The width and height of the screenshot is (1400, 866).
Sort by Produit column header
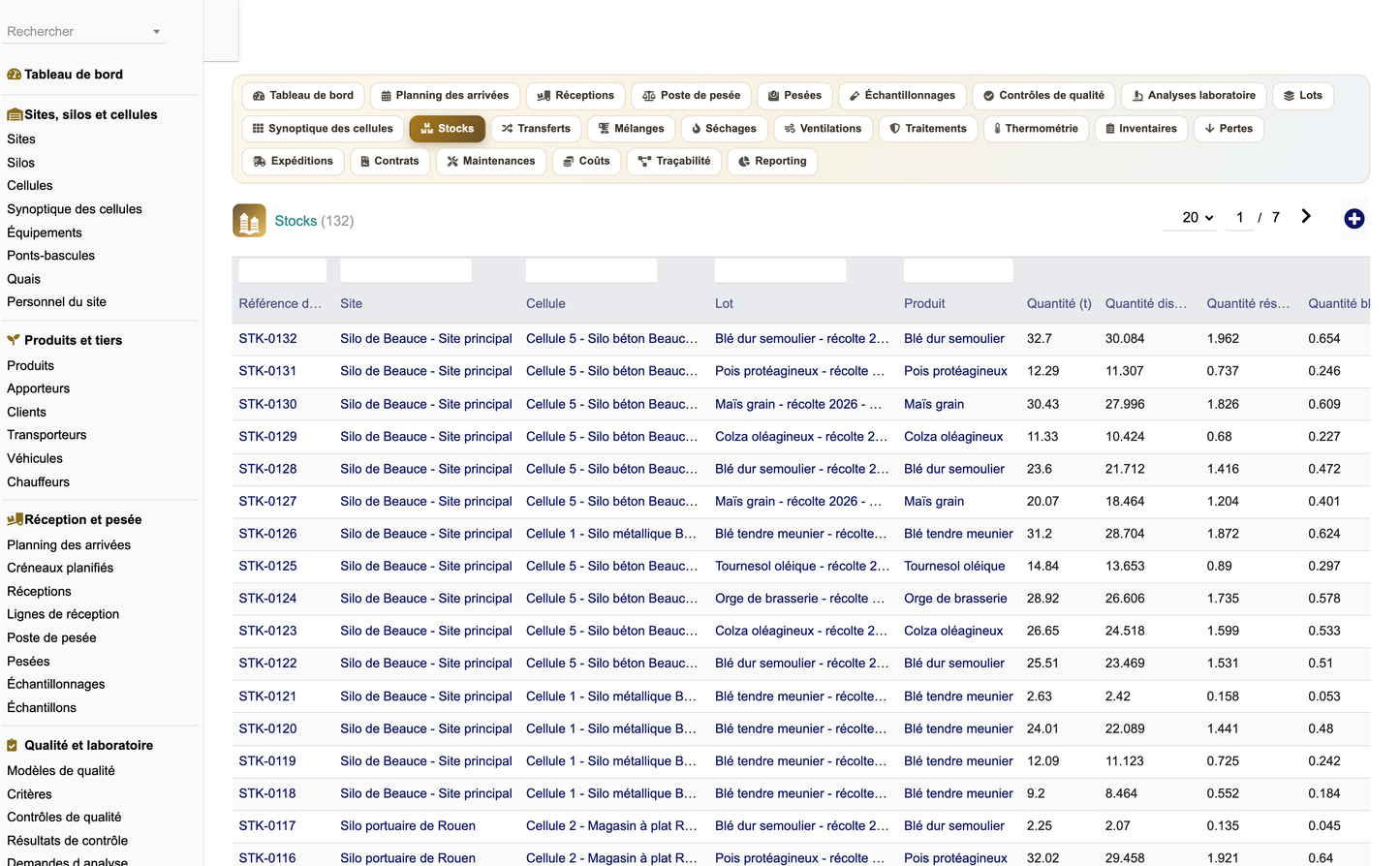click(924, 303)
